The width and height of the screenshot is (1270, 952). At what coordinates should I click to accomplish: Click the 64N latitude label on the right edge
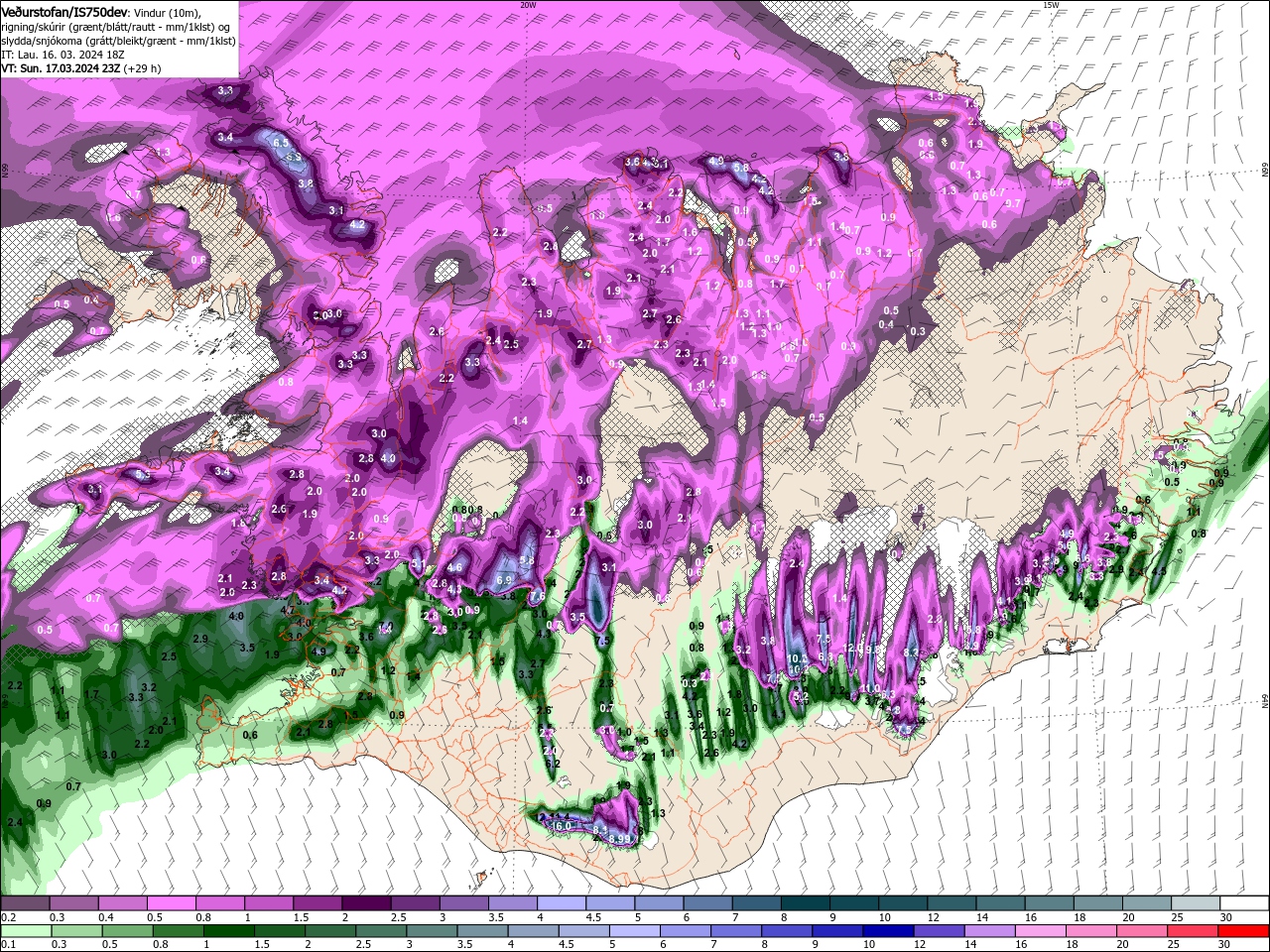click(x=1265, y=702)
